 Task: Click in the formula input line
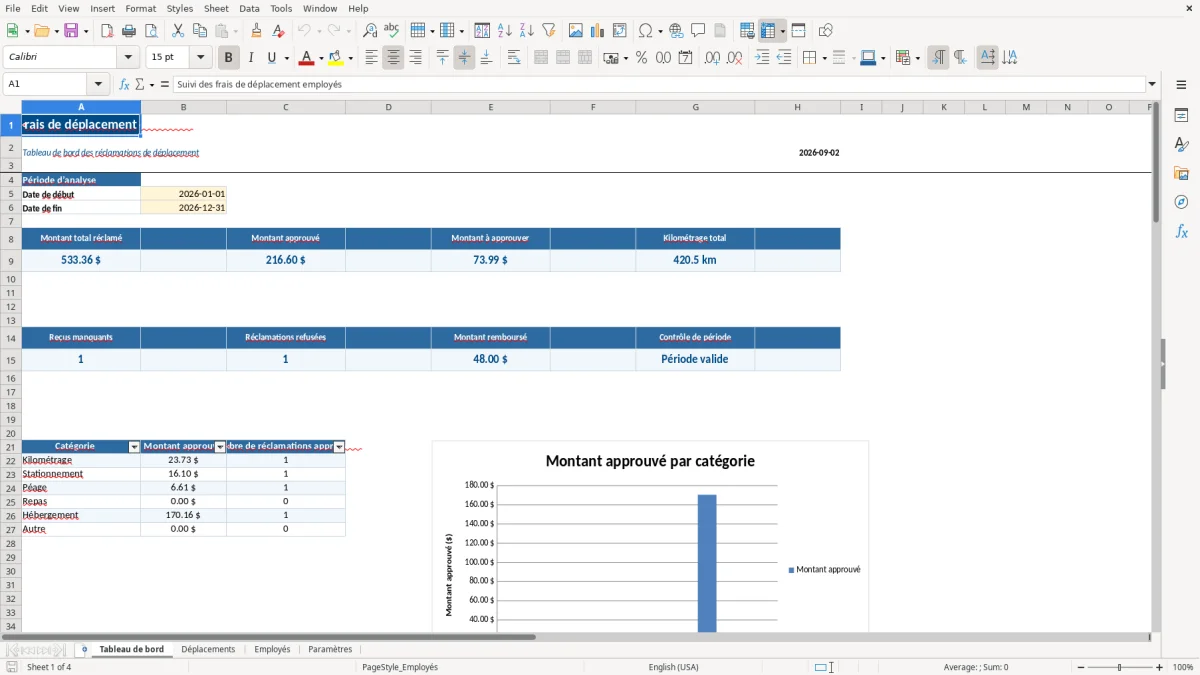[658, 84]
